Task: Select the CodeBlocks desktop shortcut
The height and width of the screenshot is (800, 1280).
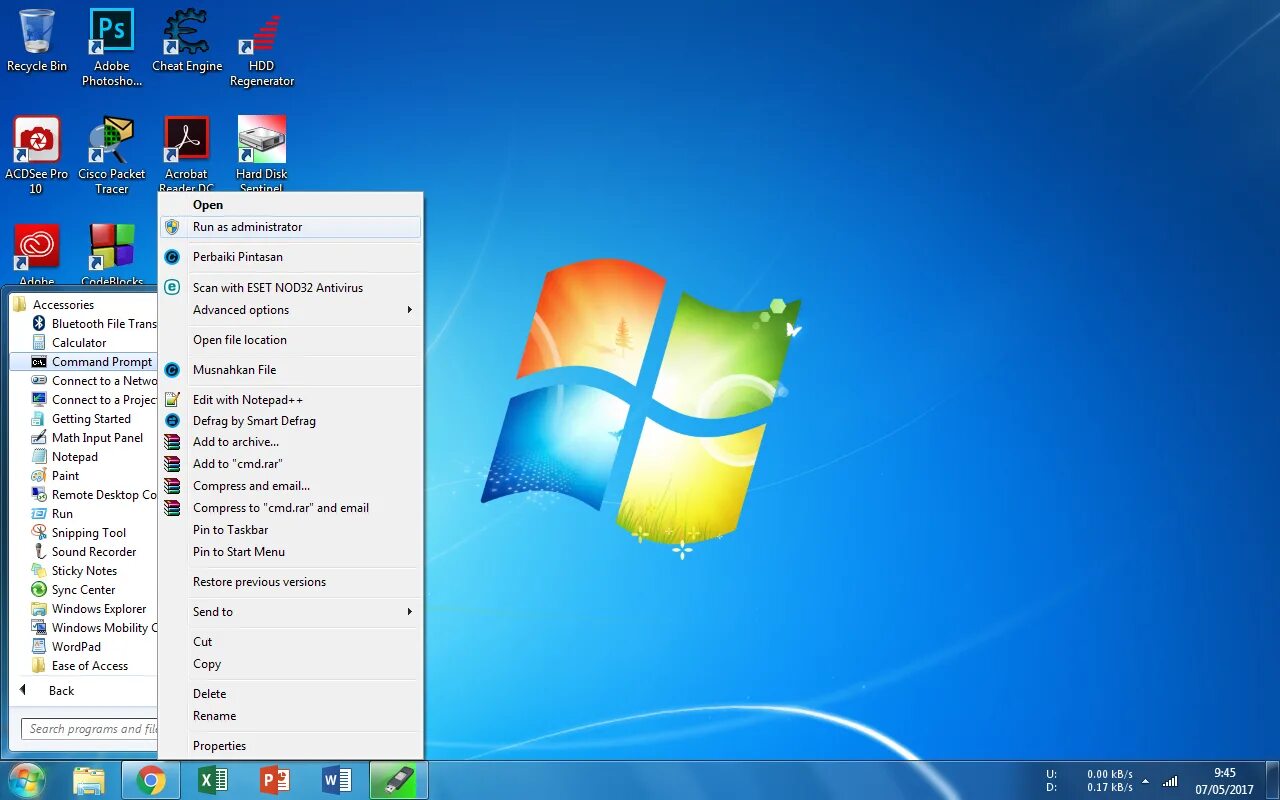Action: 112,255
